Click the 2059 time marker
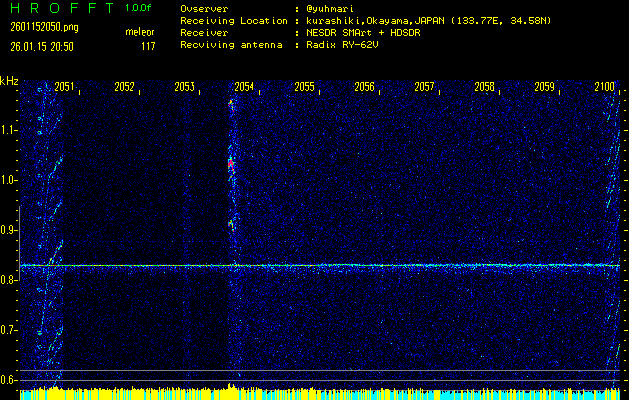 (x=544, y=87)
